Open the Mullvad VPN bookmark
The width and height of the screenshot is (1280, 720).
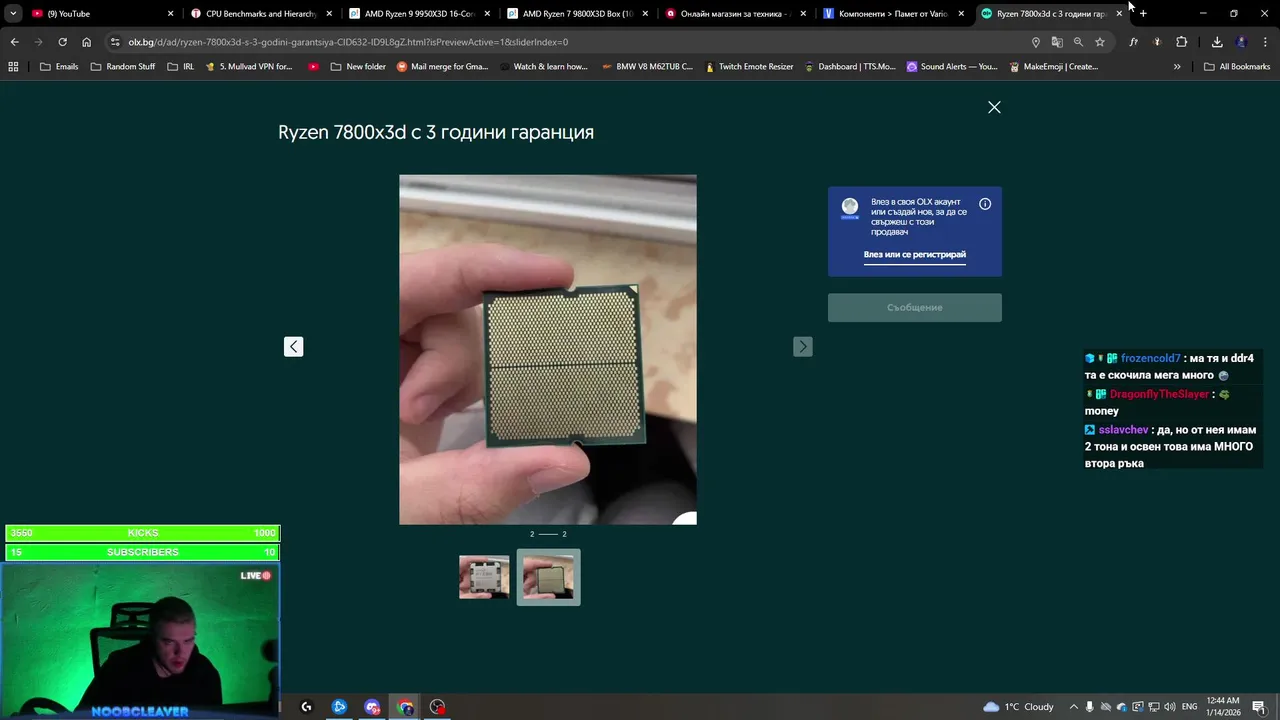pos(249,67)
